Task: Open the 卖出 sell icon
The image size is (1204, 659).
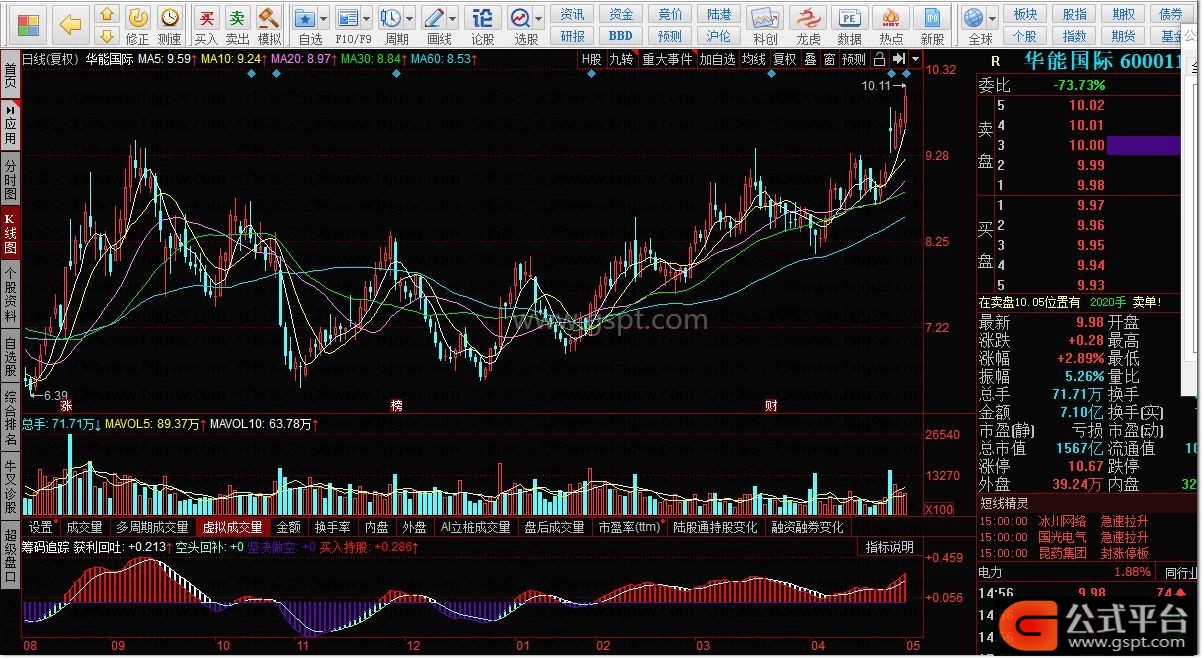Action: click(x=237, y=18)
